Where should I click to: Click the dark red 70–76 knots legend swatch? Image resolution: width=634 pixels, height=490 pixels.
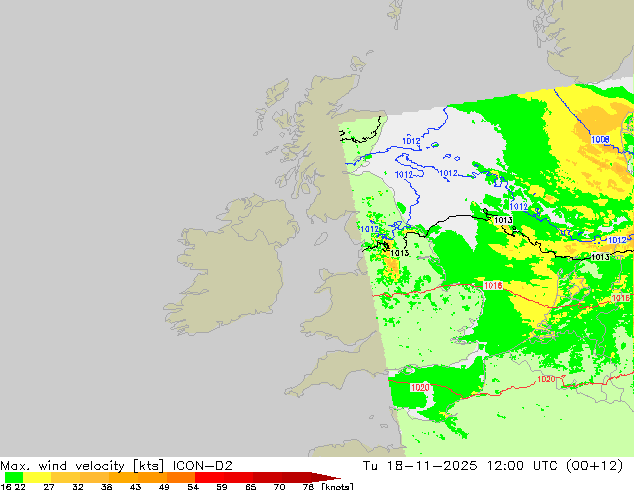click(296, 477)
